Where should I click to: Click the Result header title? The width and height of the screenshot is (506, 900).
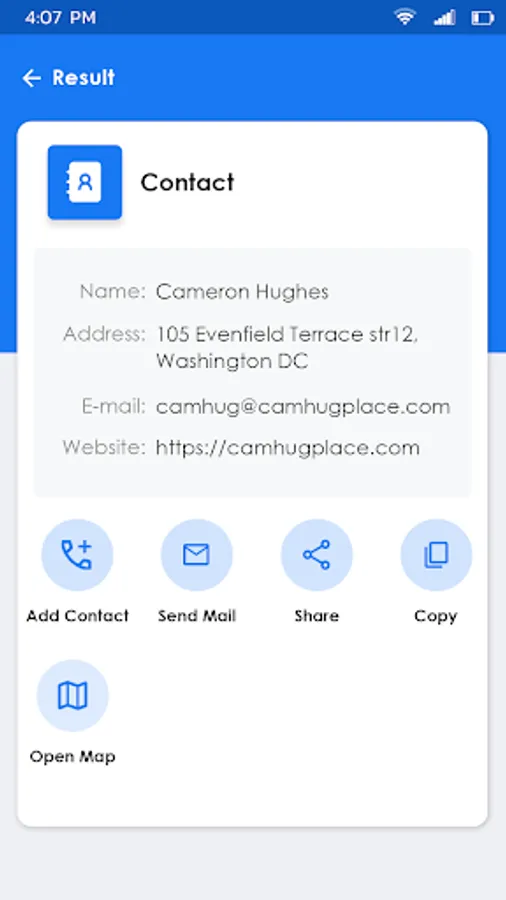click(84, 77)
